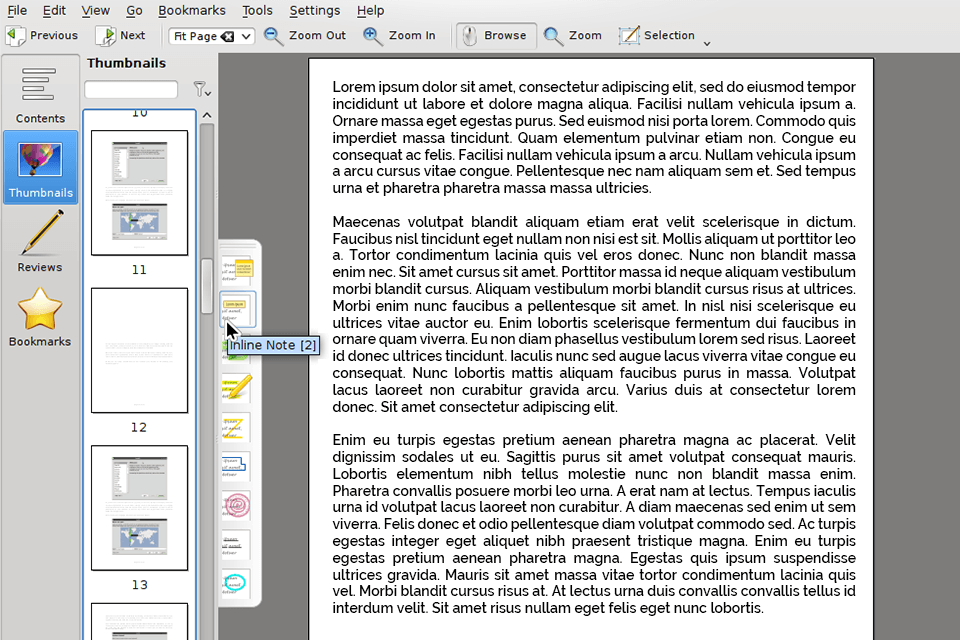
Task: Open the Settings menu
Action: (315, 10)
